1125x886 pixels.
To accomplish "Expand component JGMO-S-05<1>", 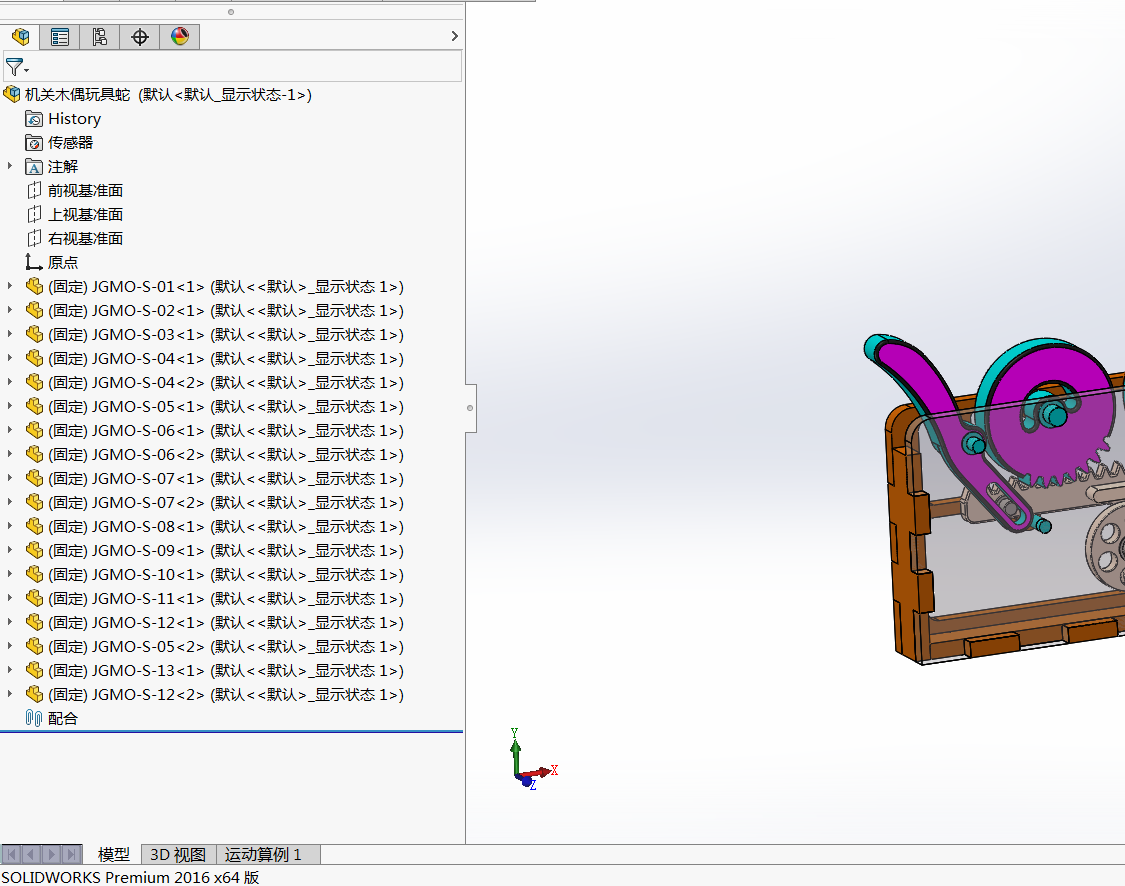I will 9,406.
